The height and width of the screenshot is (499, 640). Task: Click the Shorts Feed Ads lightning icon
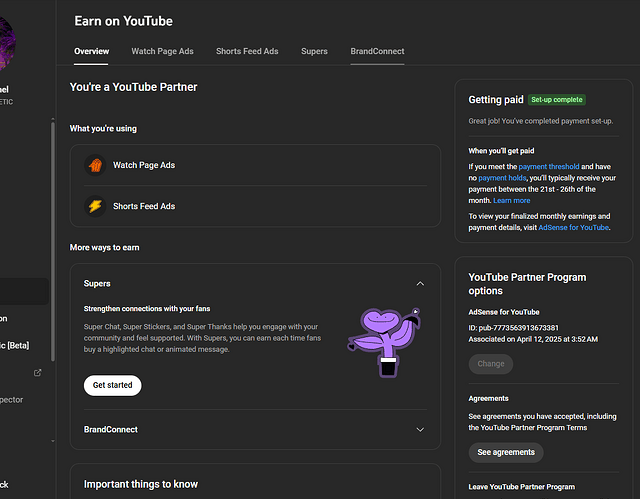(x=95, y=206)
